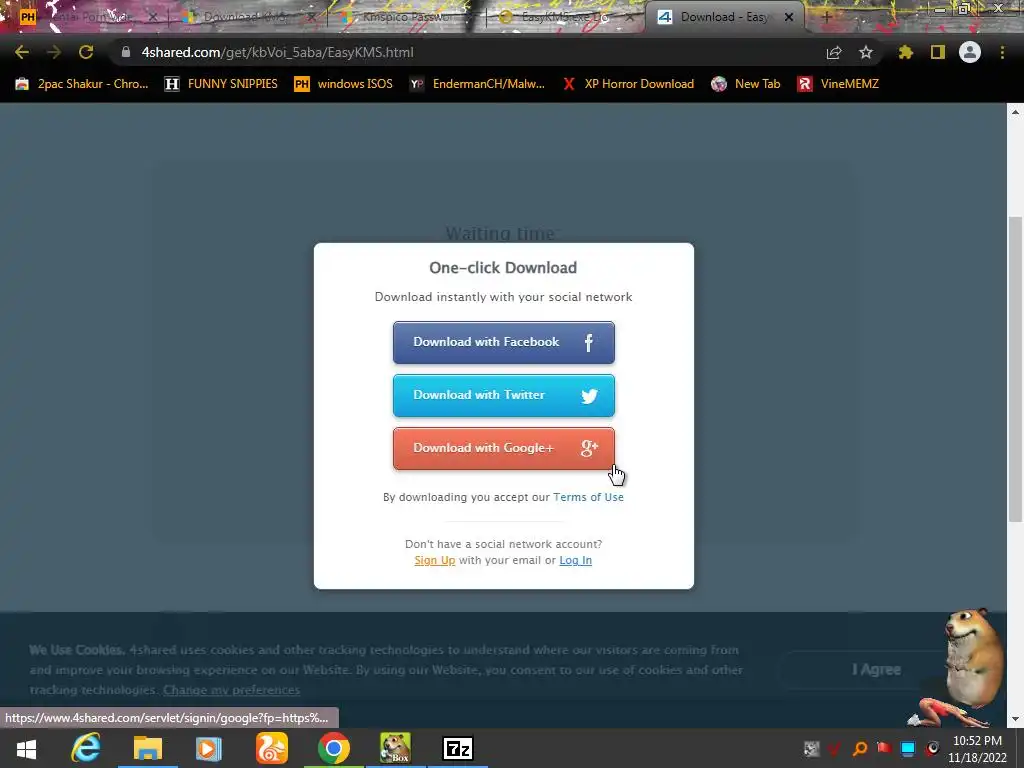
Task: Open the Windows Start menu
Action: click(26, 749)
